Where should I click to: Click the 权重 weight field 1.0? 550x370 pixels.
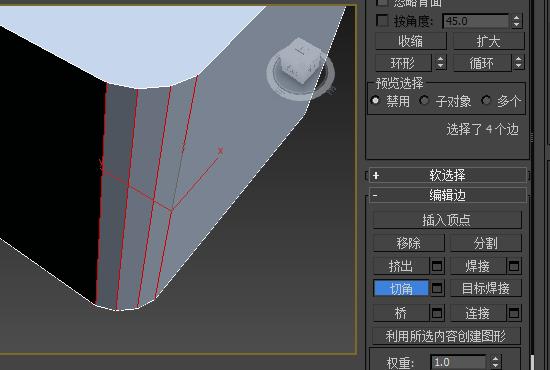pyautogui.click(x=459, y=362)
